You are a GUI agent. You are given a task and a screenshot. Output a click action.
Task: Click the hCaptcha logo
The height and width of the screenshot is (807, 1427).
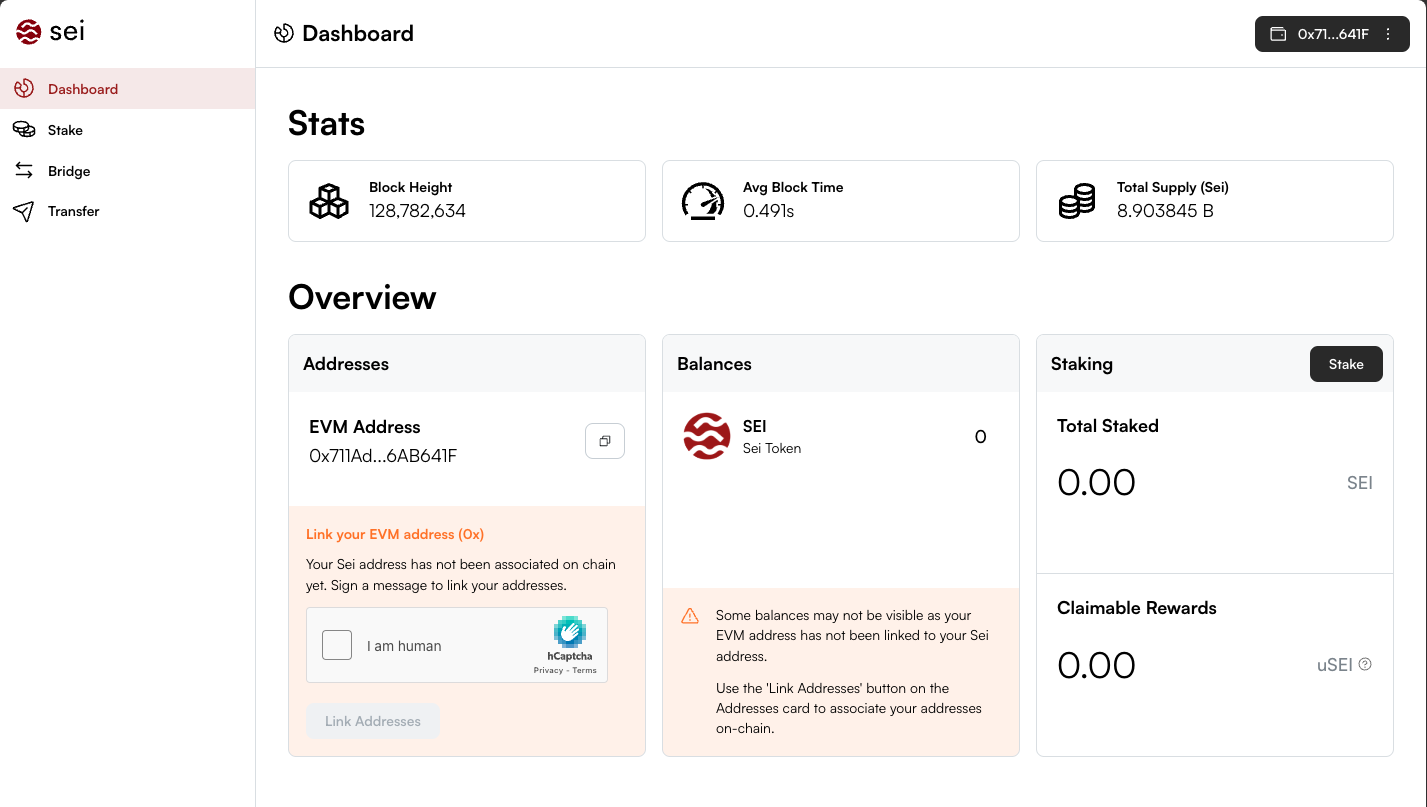click(569, 632)
